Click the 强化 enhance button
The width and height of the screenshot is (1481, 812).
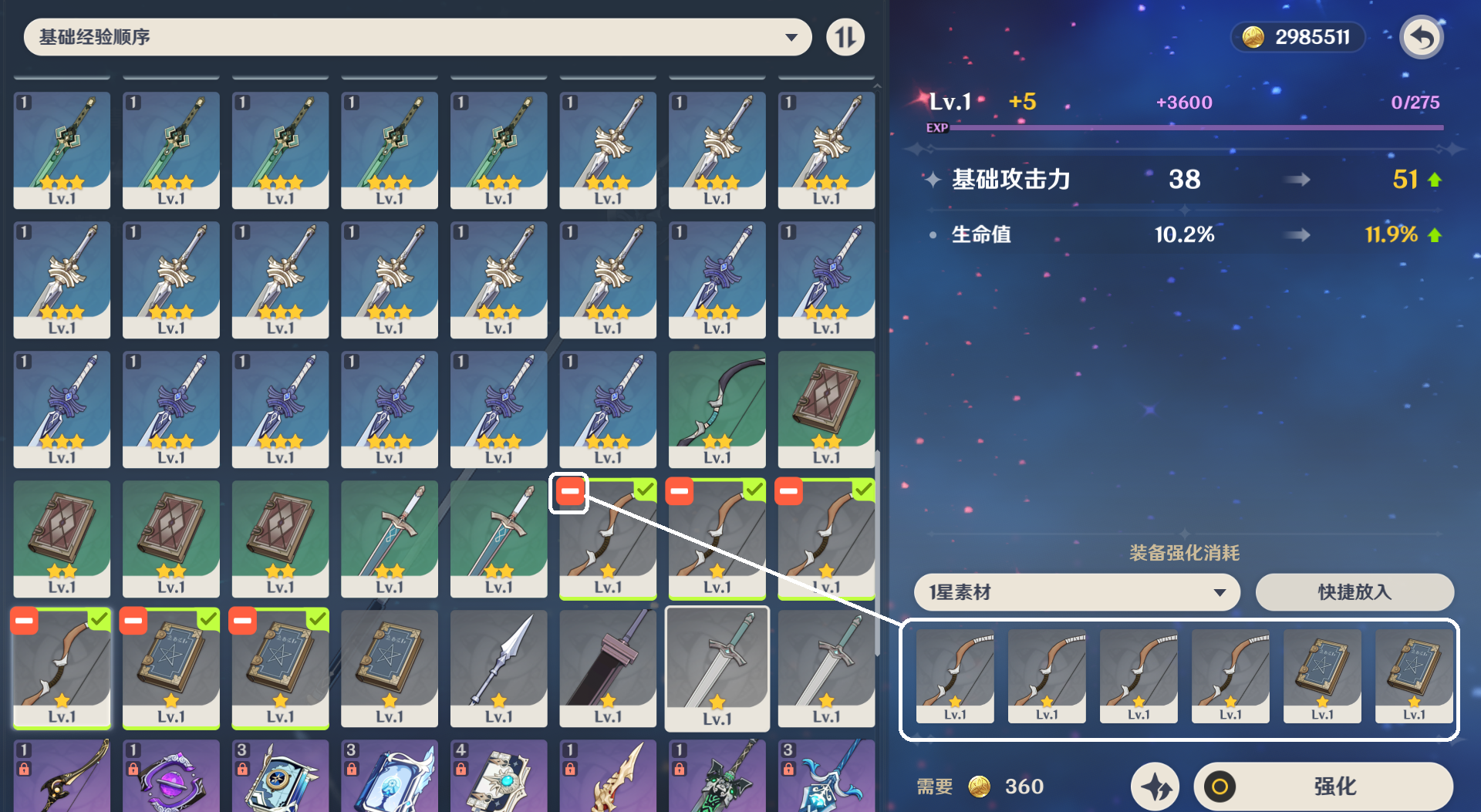pyautogui.click(x=1324, y=787)
